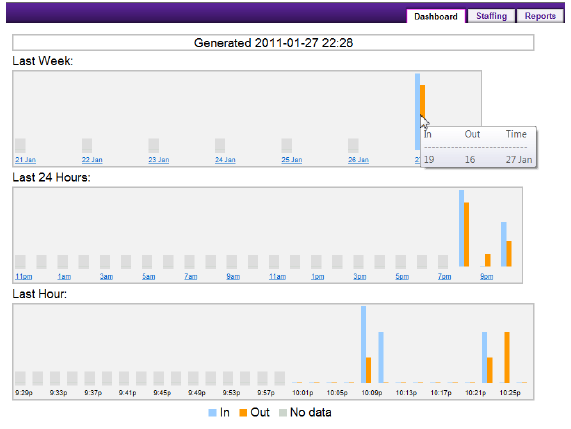This screenshot has height=429, width=571.
Task: Click the gray No data legend swatch
Action: [x=283, y=413]
